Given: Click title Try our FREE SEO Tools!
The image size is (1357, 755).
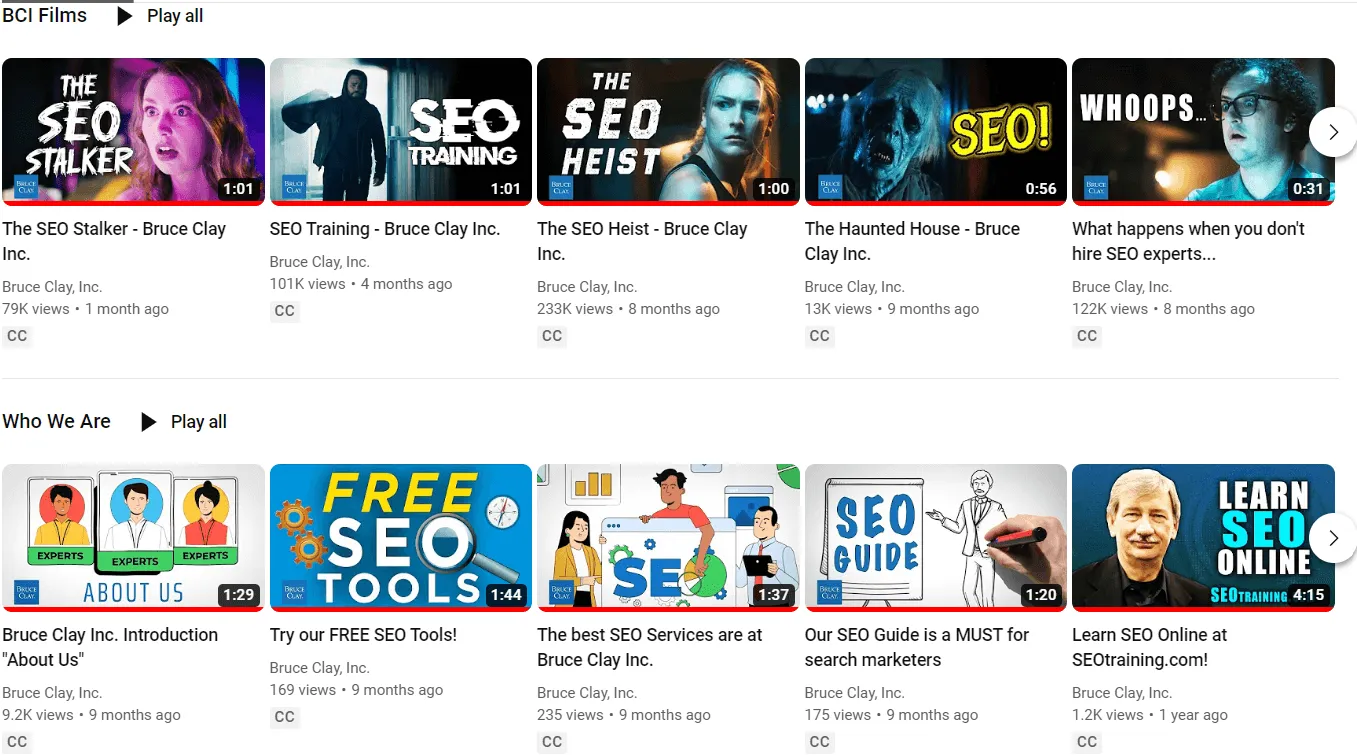Looking at the screenshot, I should pos(363,635).
